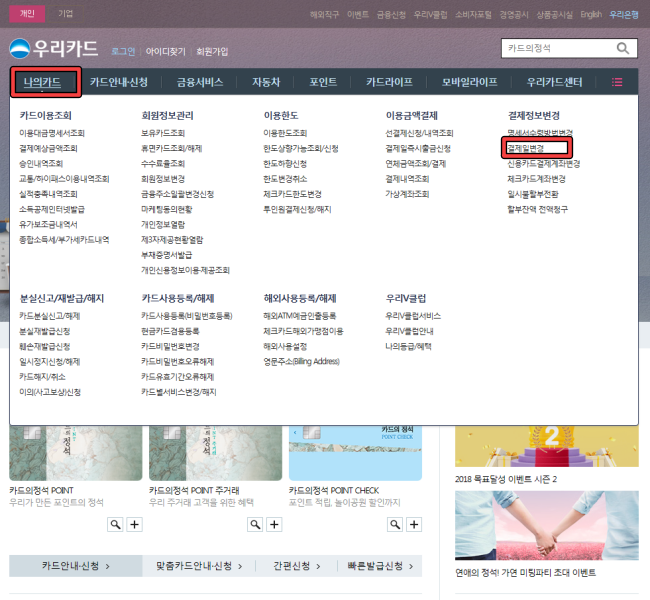Image resolution: width=650 pixels, height=600 pixels.
Task: Click the 맞춤카드안내·신청 bottom tab
Action: pyautogui.click(x=199, y=566)
